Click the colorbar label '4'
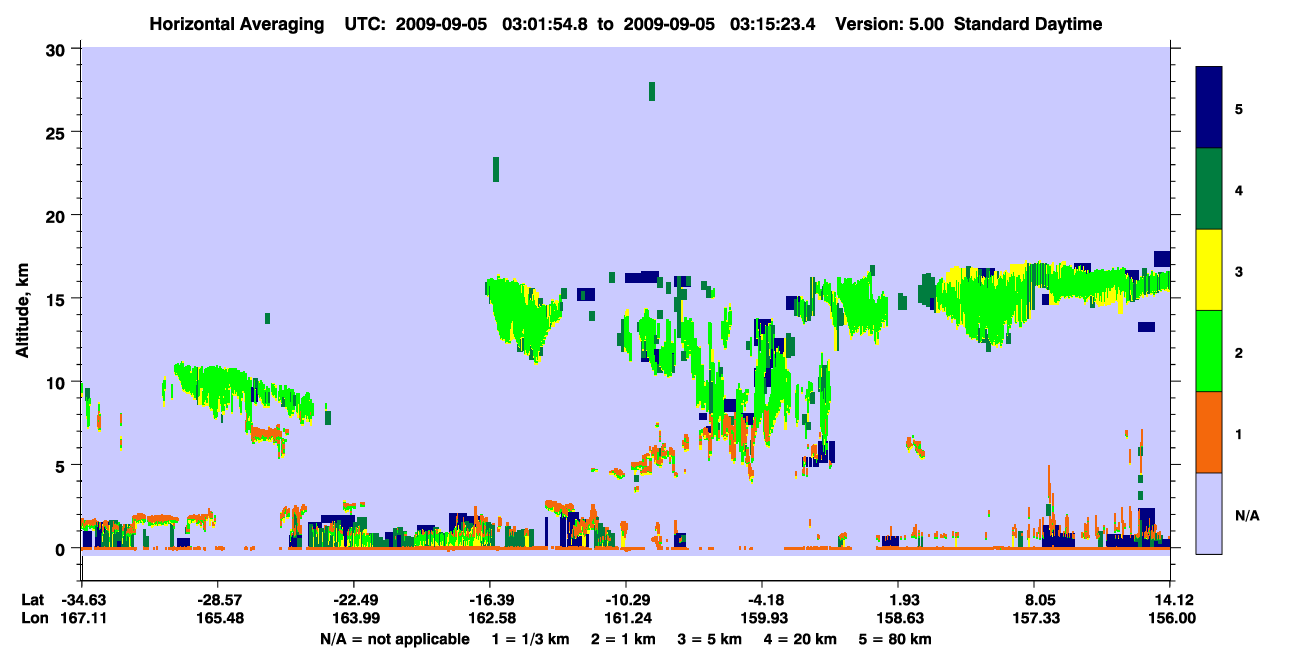 point(1239,189)
